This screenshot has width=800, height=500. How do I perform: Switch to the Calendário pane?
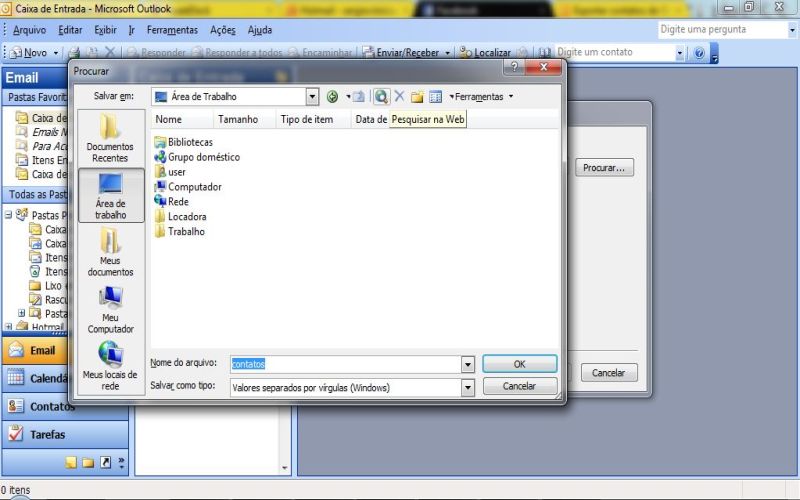pos(37,378)
